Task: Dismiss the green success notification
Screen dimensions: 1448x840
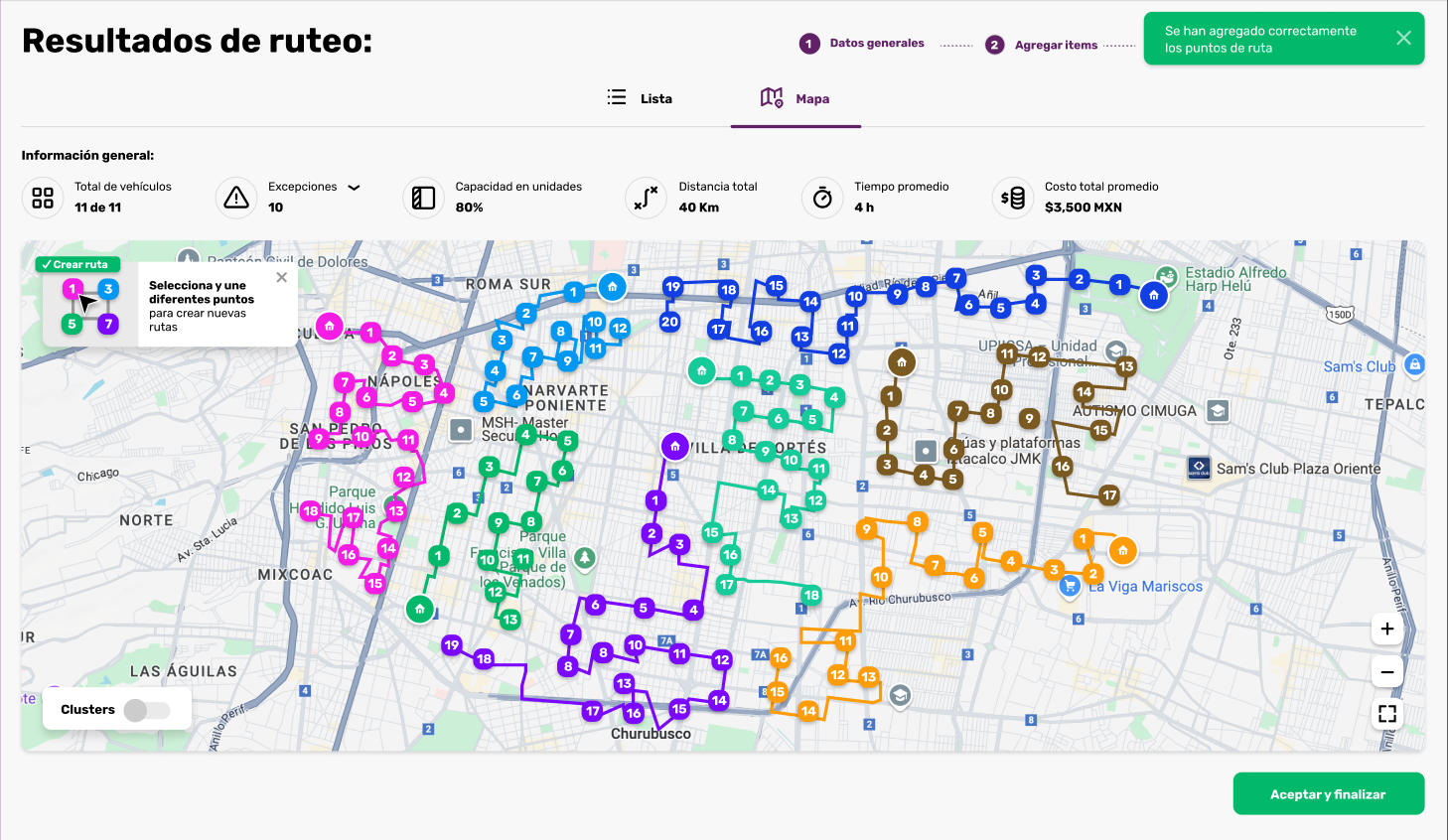Action: [x=1403, y=38]
